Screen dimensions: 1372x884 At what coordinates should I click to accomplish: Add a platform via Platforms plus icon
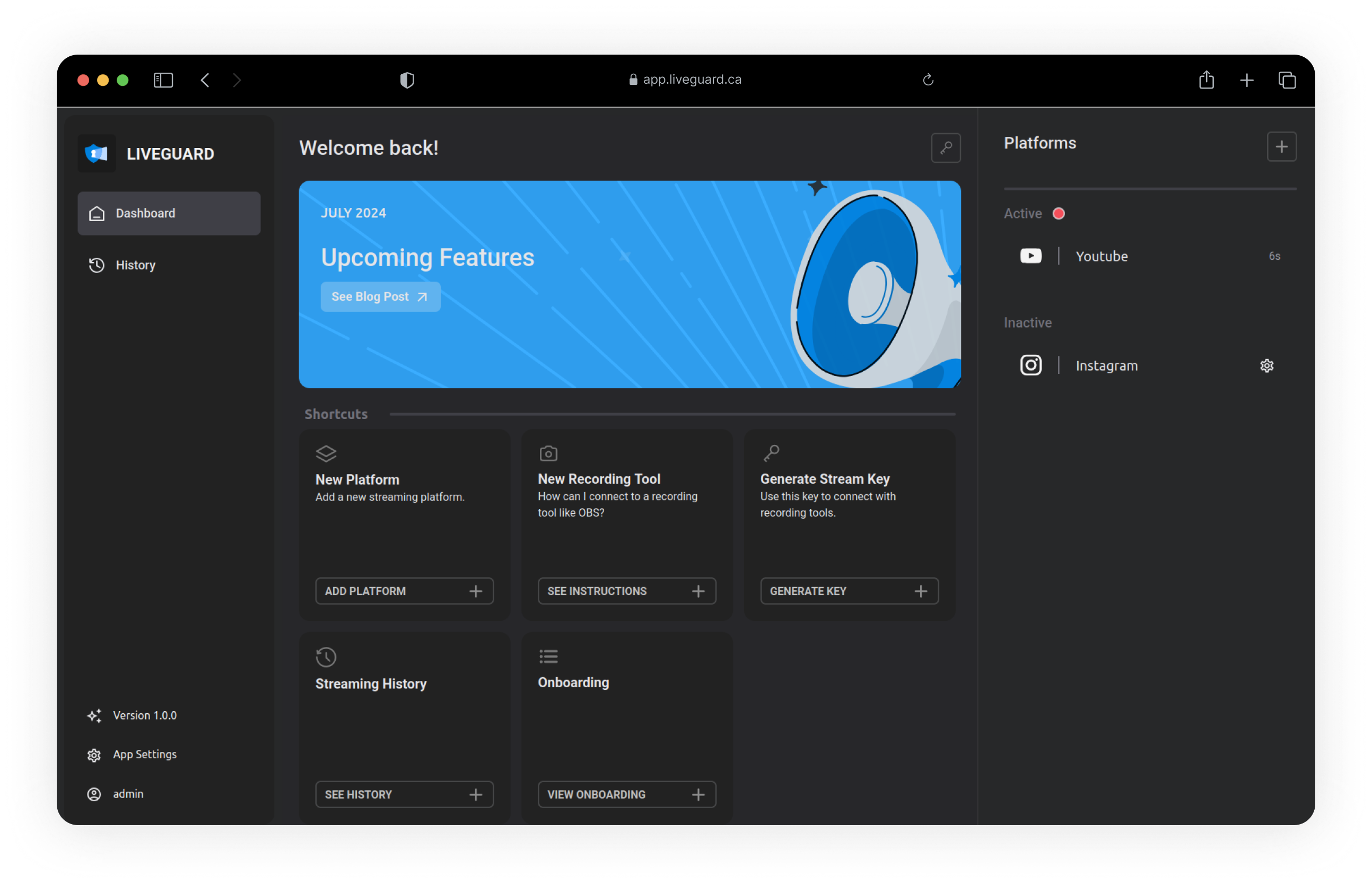[1281, 147]
